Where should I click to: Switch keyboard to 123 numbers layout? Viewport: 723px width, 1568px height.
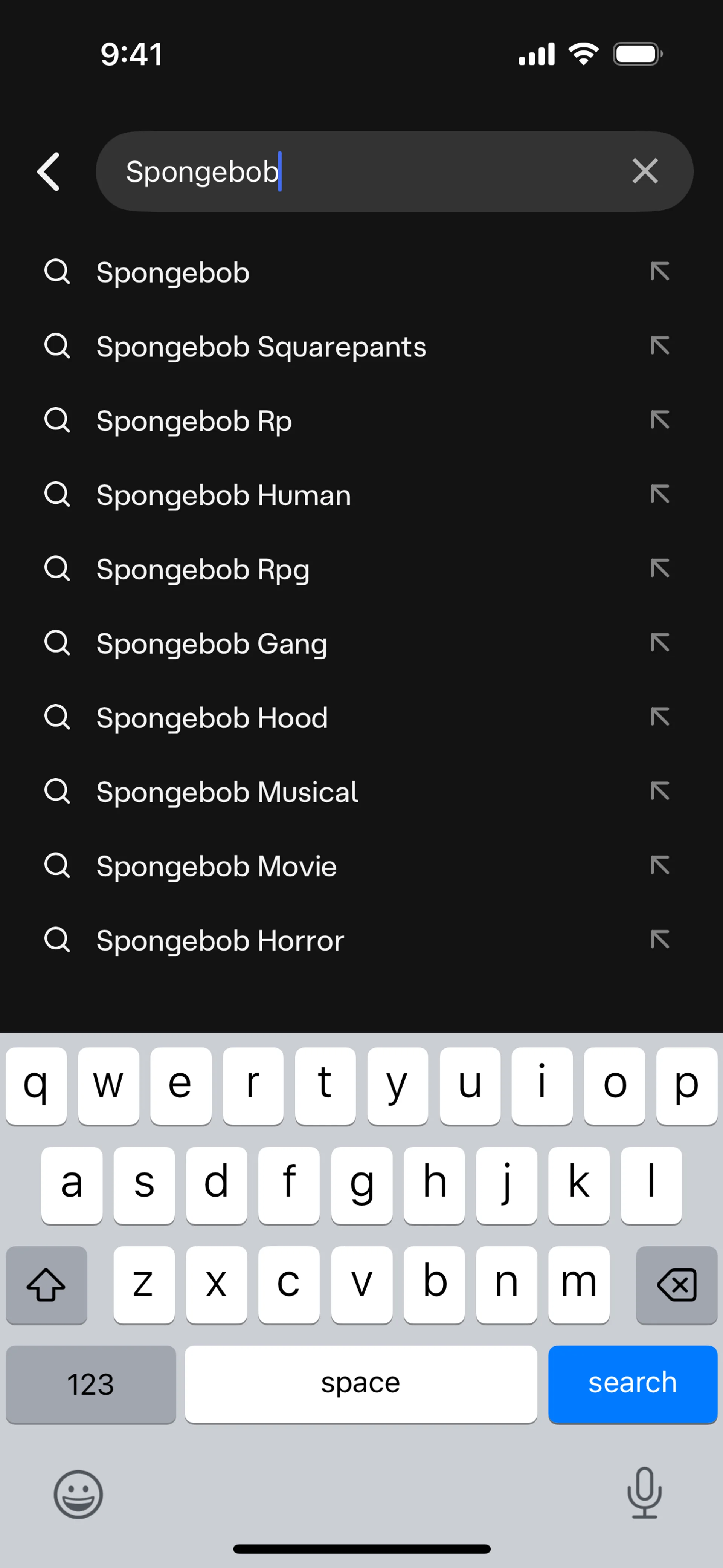point(91,1383)
